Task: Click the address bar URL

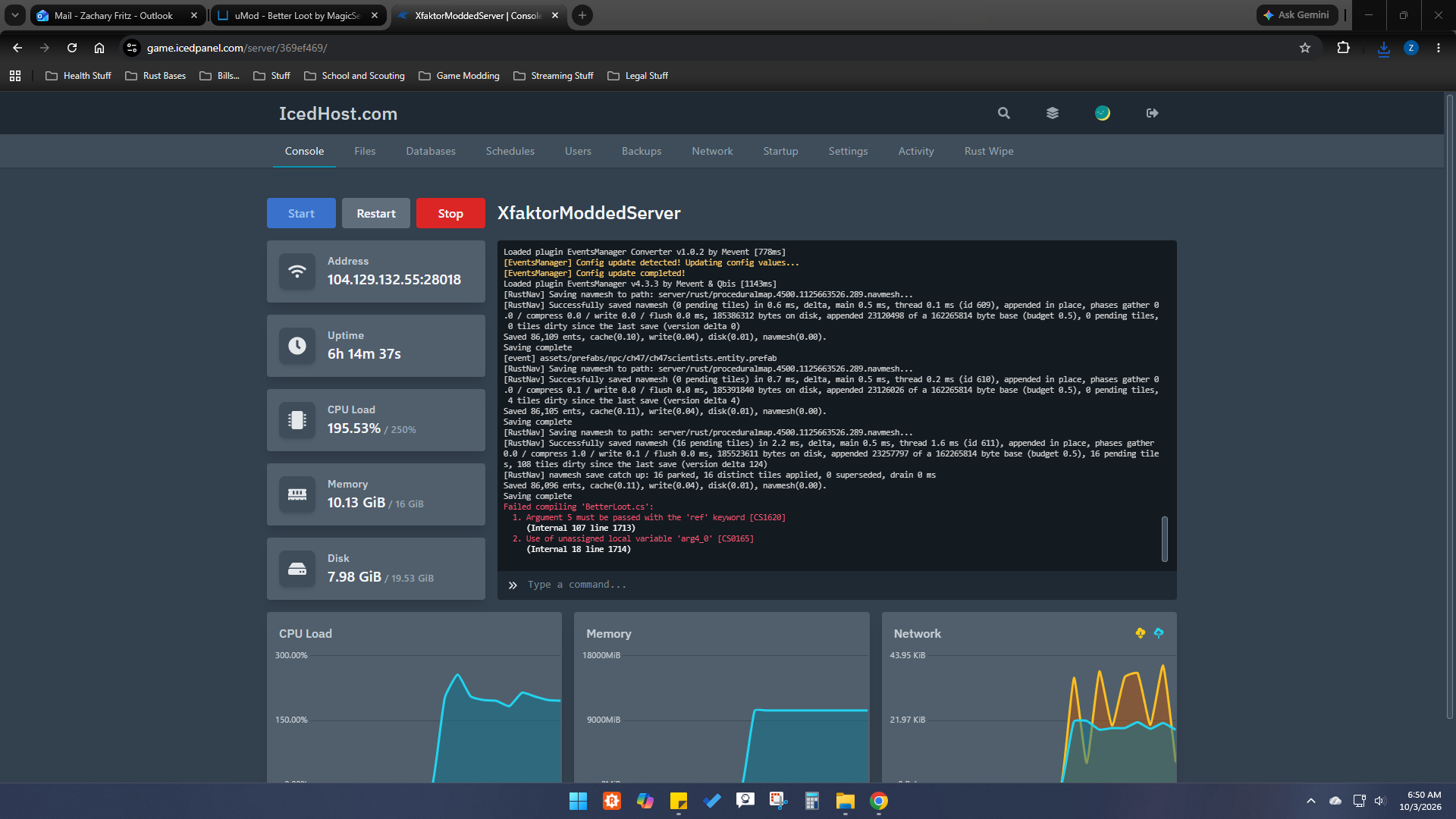Action: [x=237, y=48]
